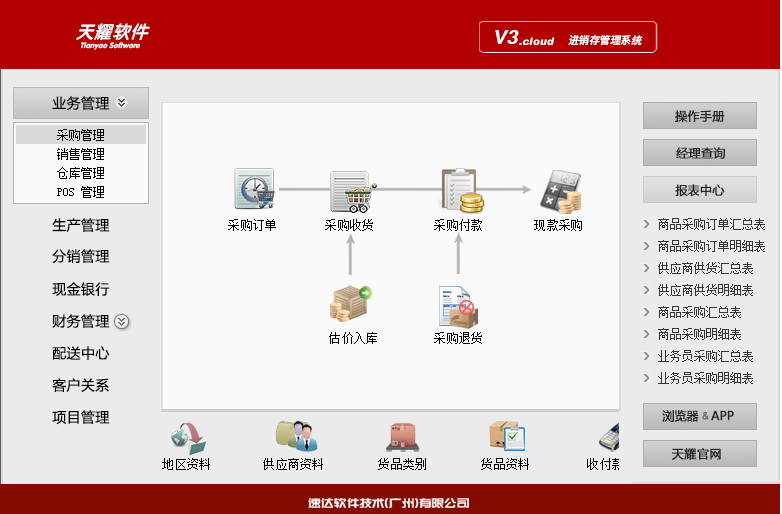Open the 项目管理 menu
The image size is (782, 514).
pyautogui.click(x=81, y=417)
